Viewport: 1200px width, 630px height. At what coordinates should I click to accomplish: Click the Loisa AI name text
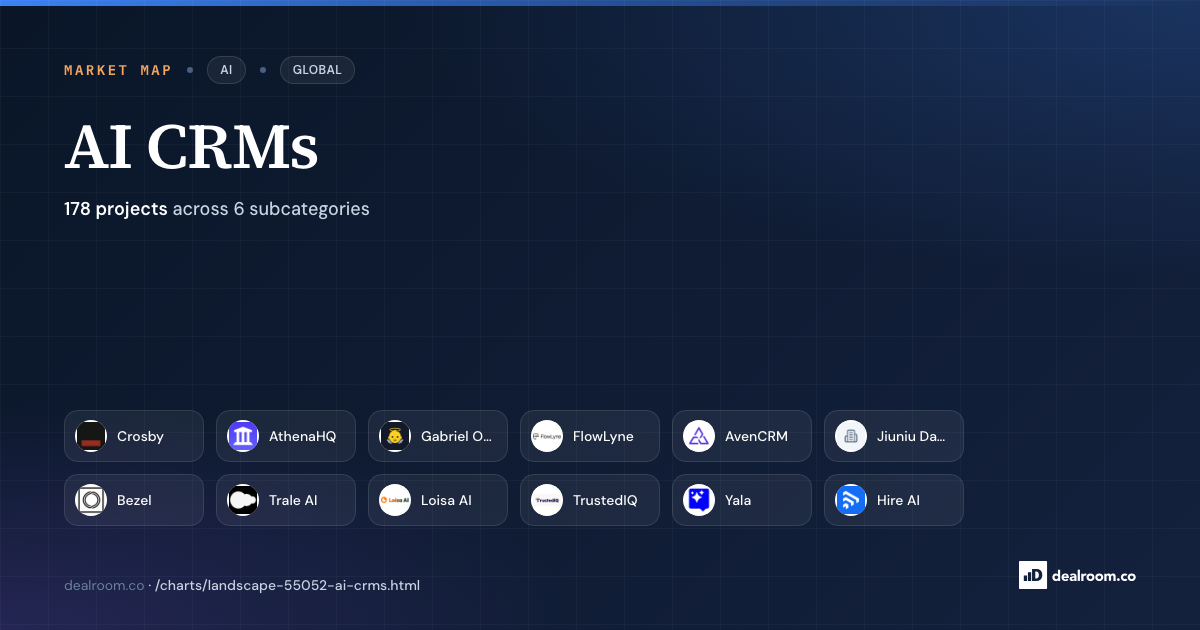point(446,500)
